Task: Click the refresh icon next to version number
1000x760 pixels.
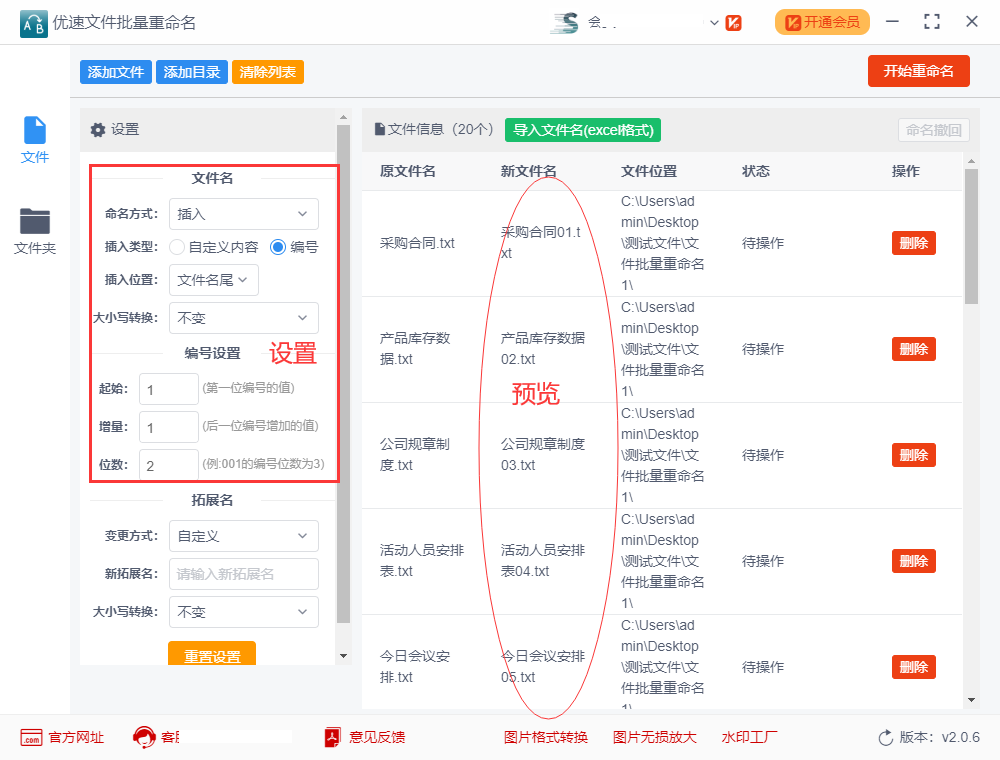Action: click(884, 737)
